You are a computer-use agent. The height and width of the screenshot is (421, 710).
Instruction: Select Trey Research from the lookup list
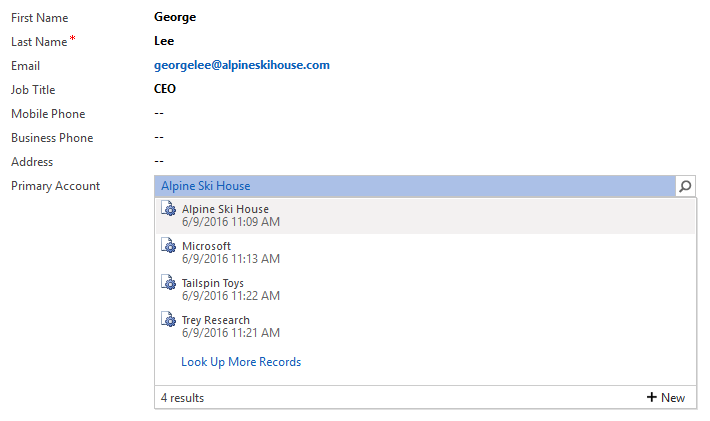425,327
